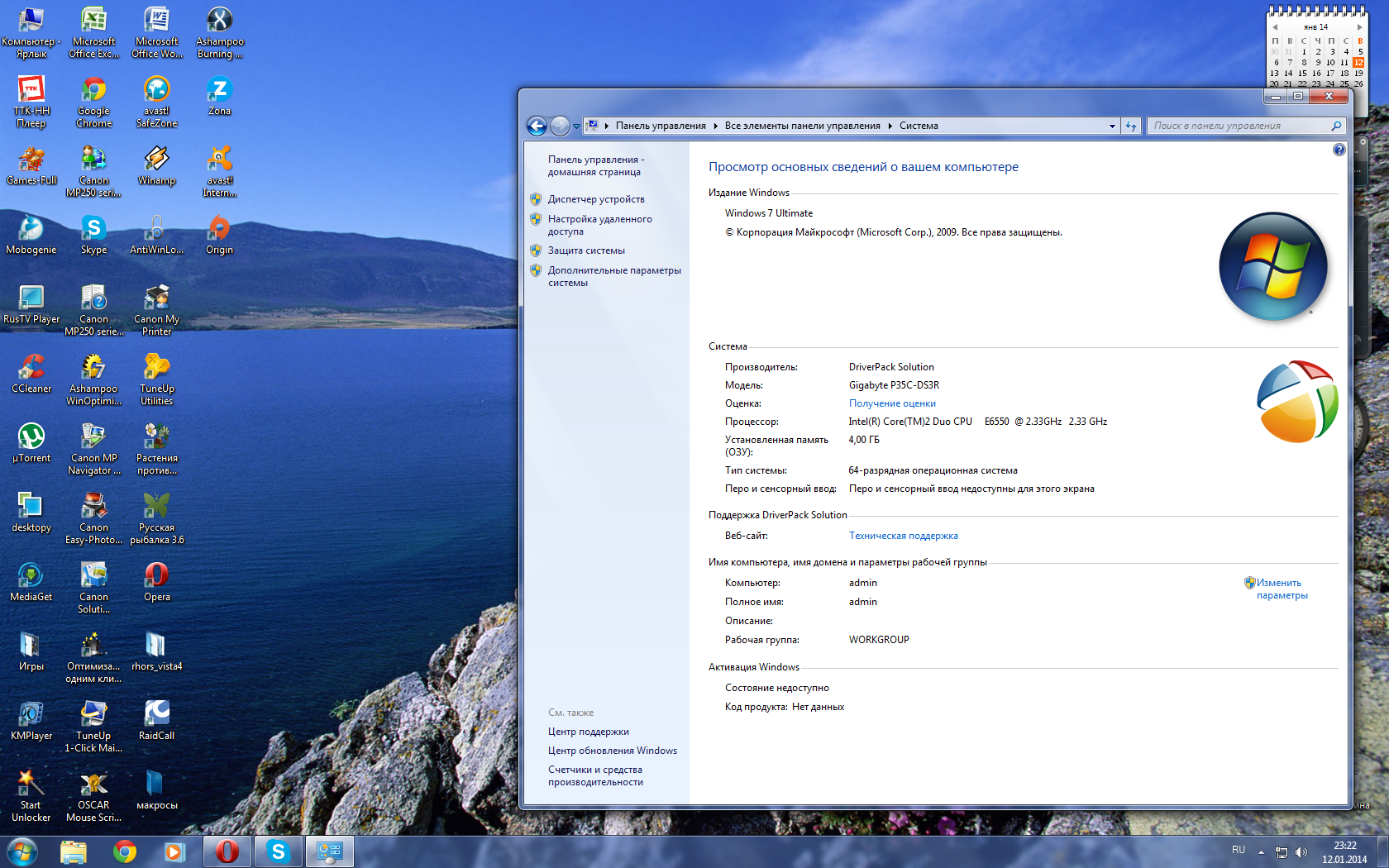This screenshot has height=868, width=1389.
Task: Open the Mobogenie desktop icon
Action: 31,235
